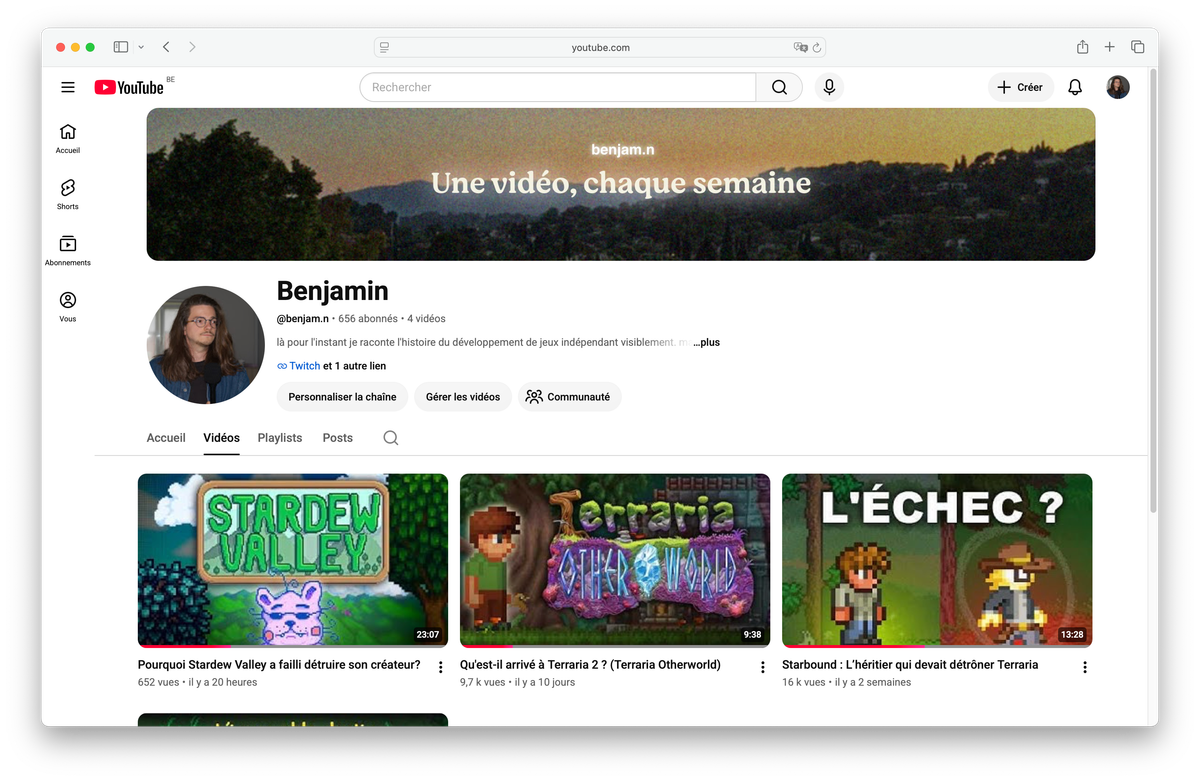The width and height of the screenshot is (1200, 781).
Task: Go forward with Safari's forward arrow
Action: tap(192, 47)
